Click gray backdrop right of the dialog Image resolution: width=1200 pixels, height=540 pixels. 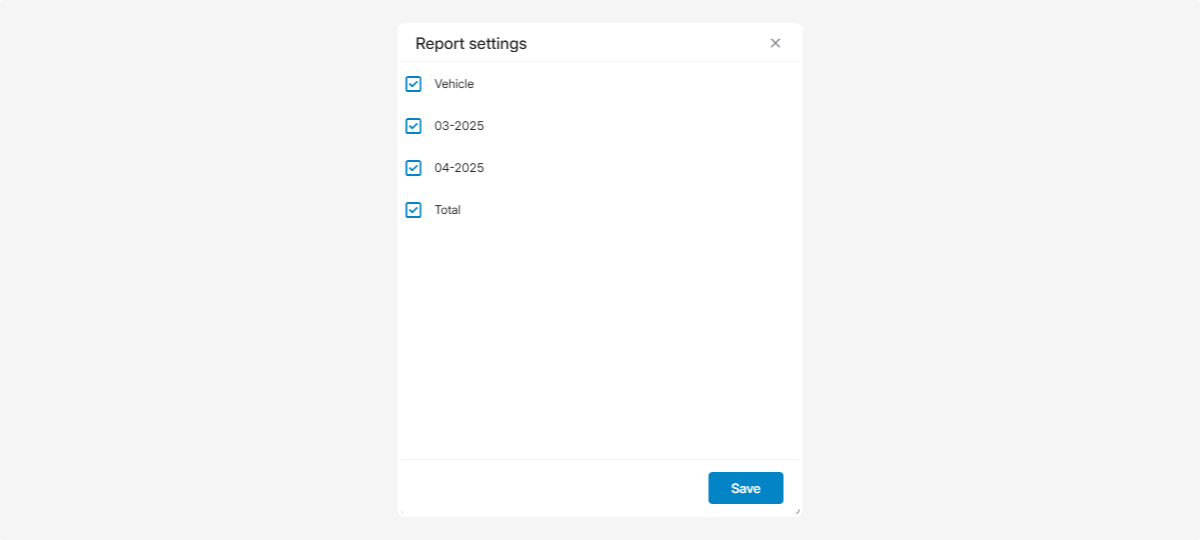pyautogui.click(x=1000, y=270)
